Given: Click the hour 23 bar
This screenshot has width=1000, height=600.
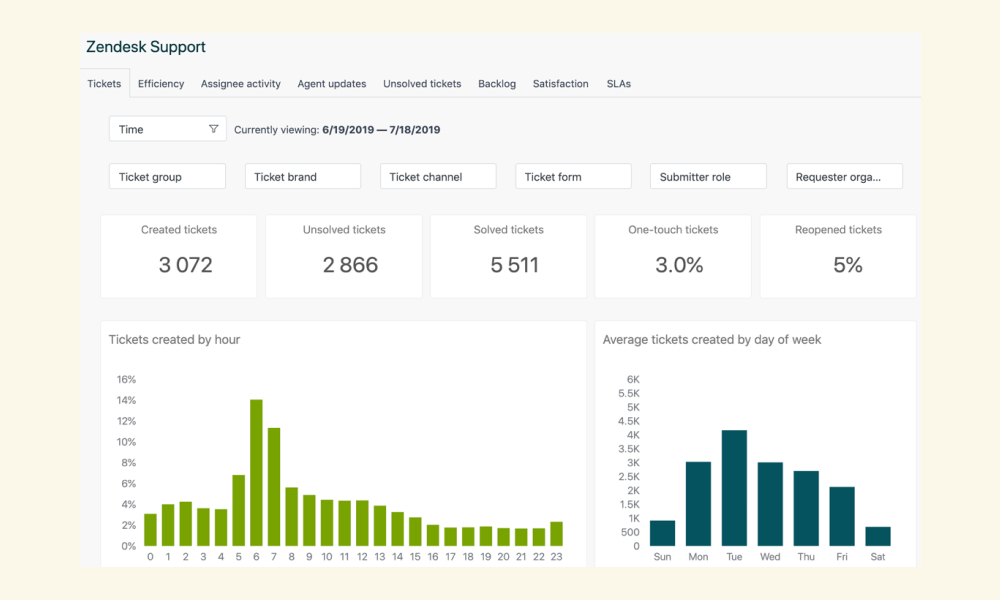Looking at the screenshot, I should (x=557, y=534).
